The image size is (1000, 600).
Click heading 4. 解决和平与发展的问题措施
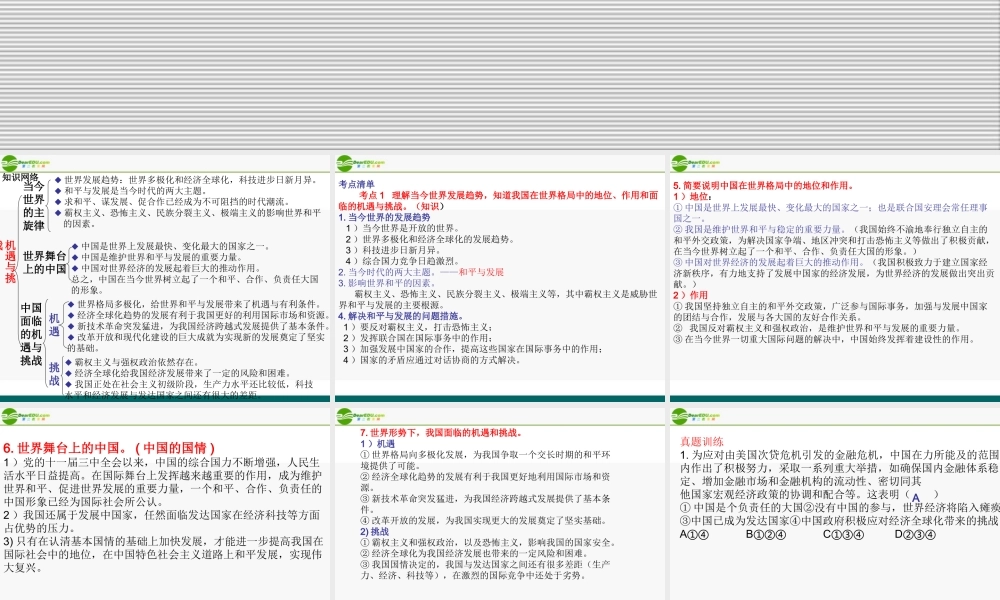click(x=401, y=316)
